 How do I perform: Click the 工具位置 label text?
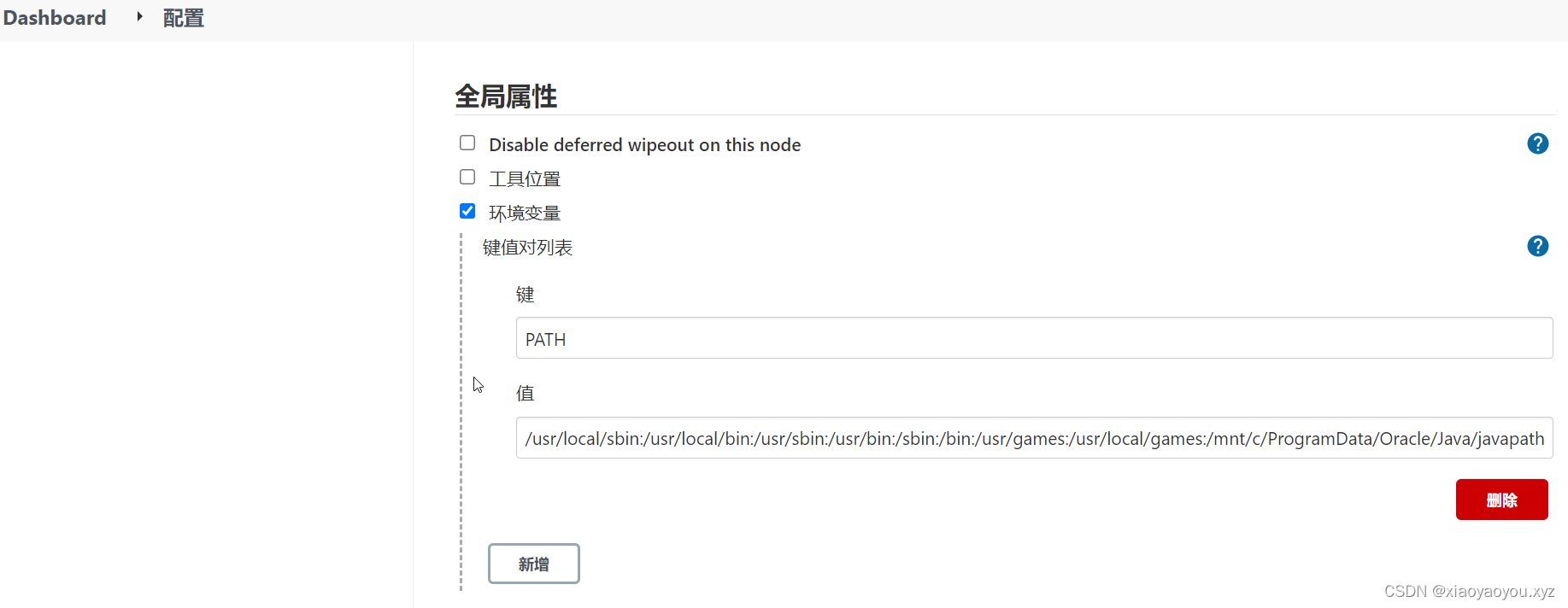[525, 179]
